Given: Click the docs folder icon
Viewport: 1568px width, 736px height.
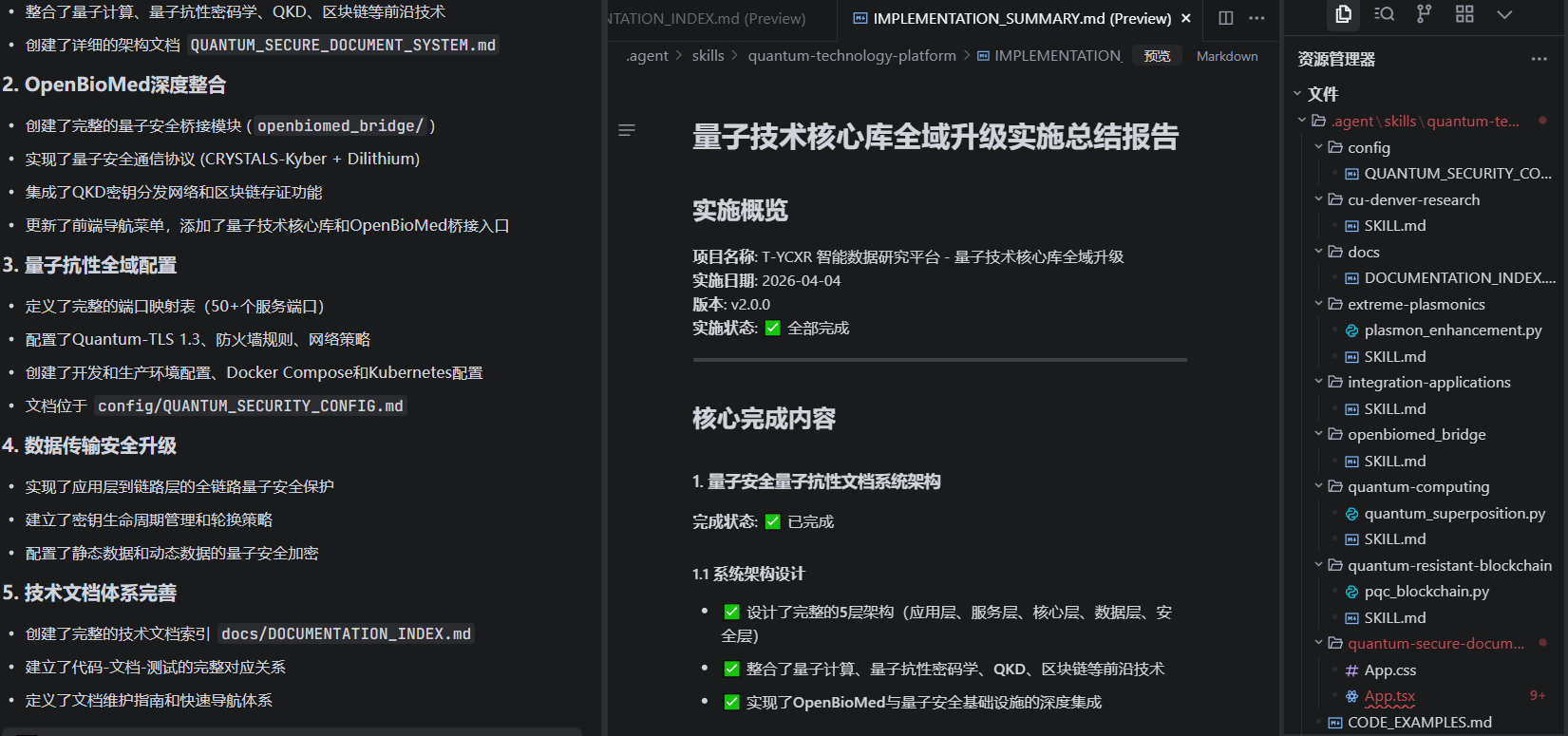Looking at the screenshot, I should [x=1335, y=252].
